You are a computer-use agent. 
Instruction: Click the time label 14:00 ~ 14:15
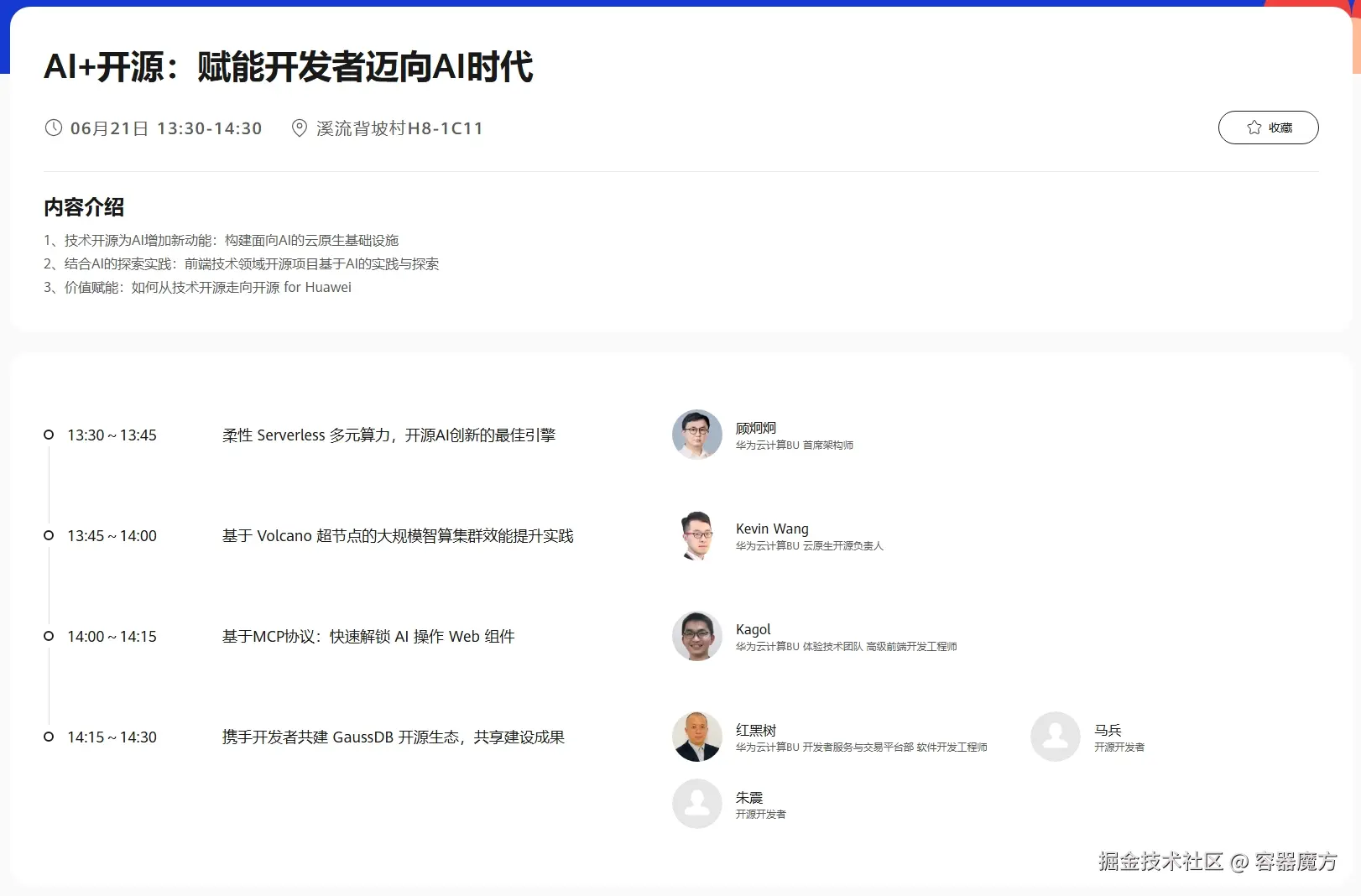[x=112, y=637]
